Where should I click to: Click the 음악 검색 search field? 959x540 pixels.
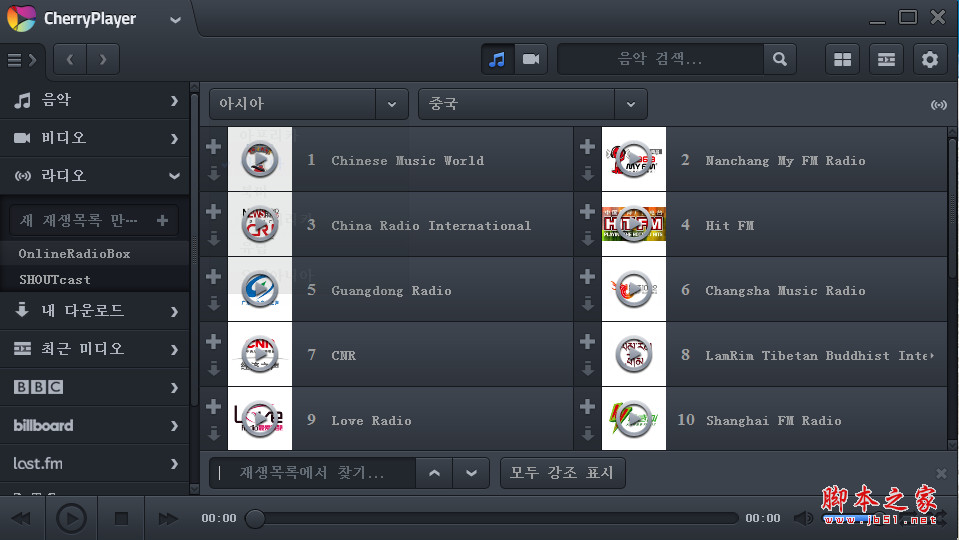click(x=661, y=59)
